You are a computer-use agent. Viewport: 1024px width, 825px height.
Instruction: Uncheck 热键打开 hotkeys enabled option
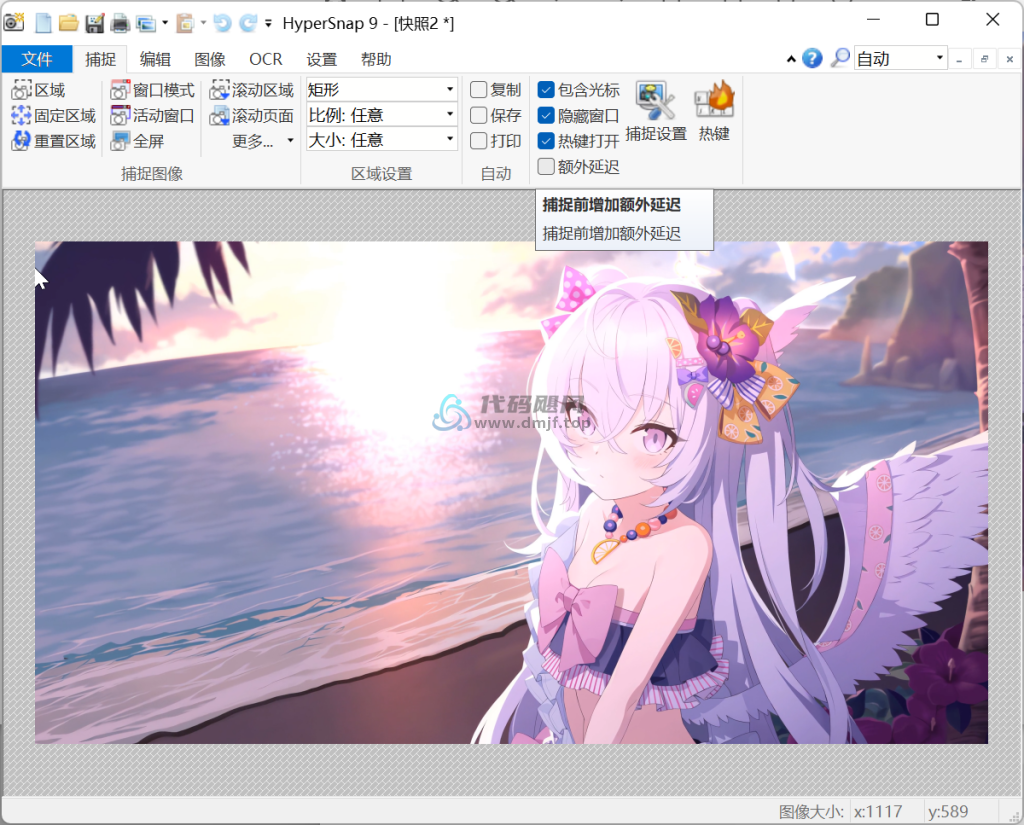[x=546, y=141]
